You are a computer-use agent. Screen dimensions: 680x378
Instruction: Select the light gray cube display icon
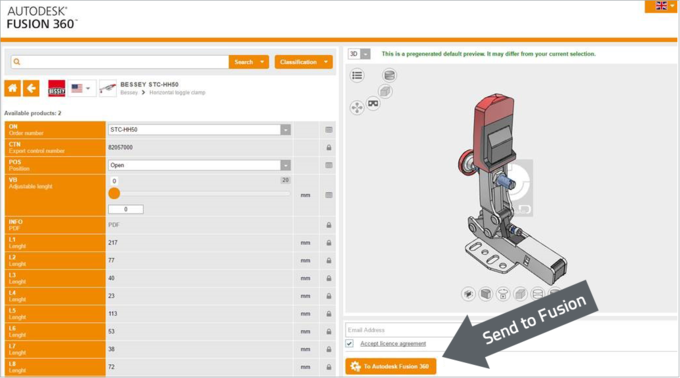(520, 294)
